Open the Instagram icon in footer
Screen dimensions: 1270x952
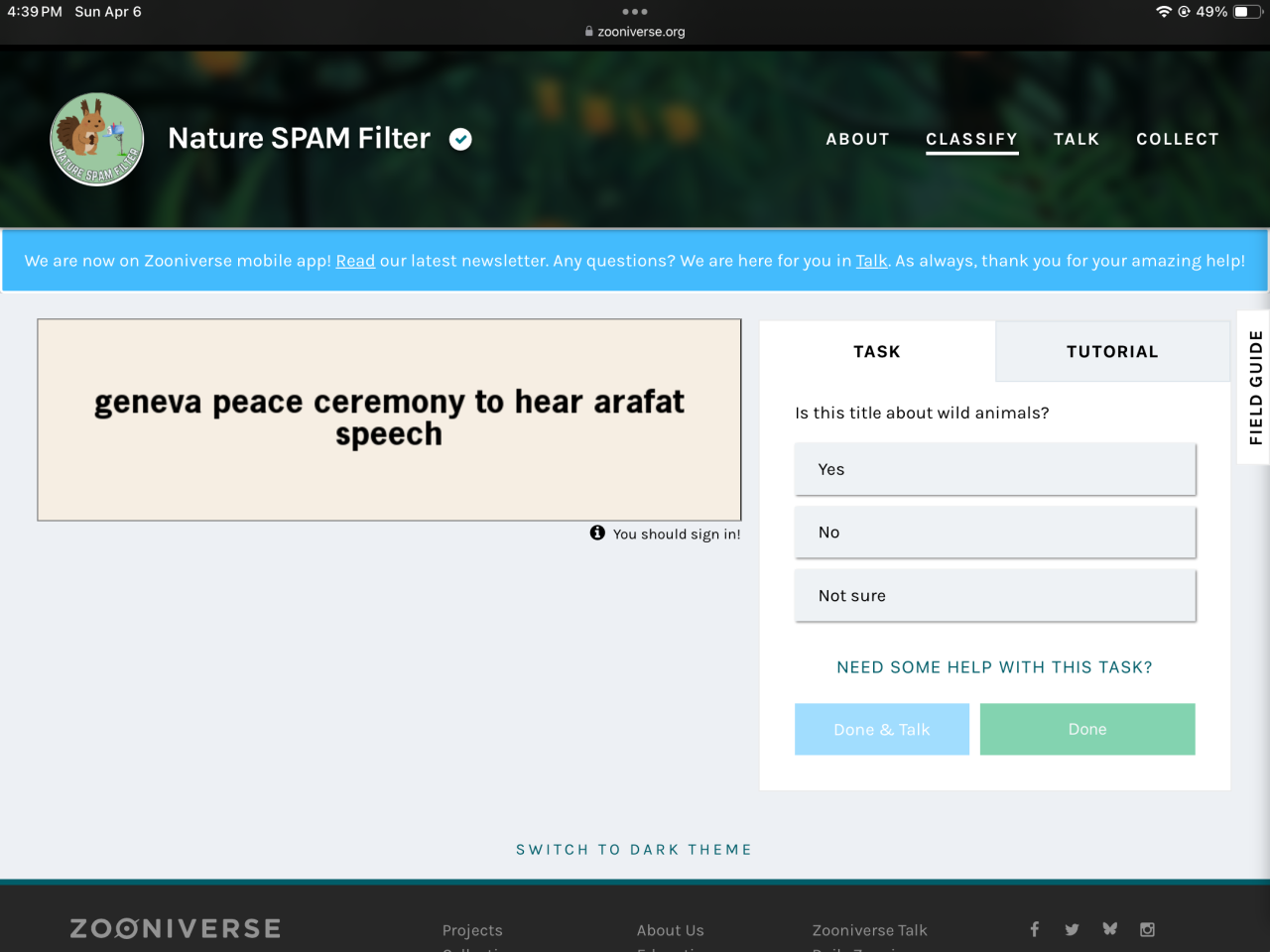click(x=1147, y=929)
